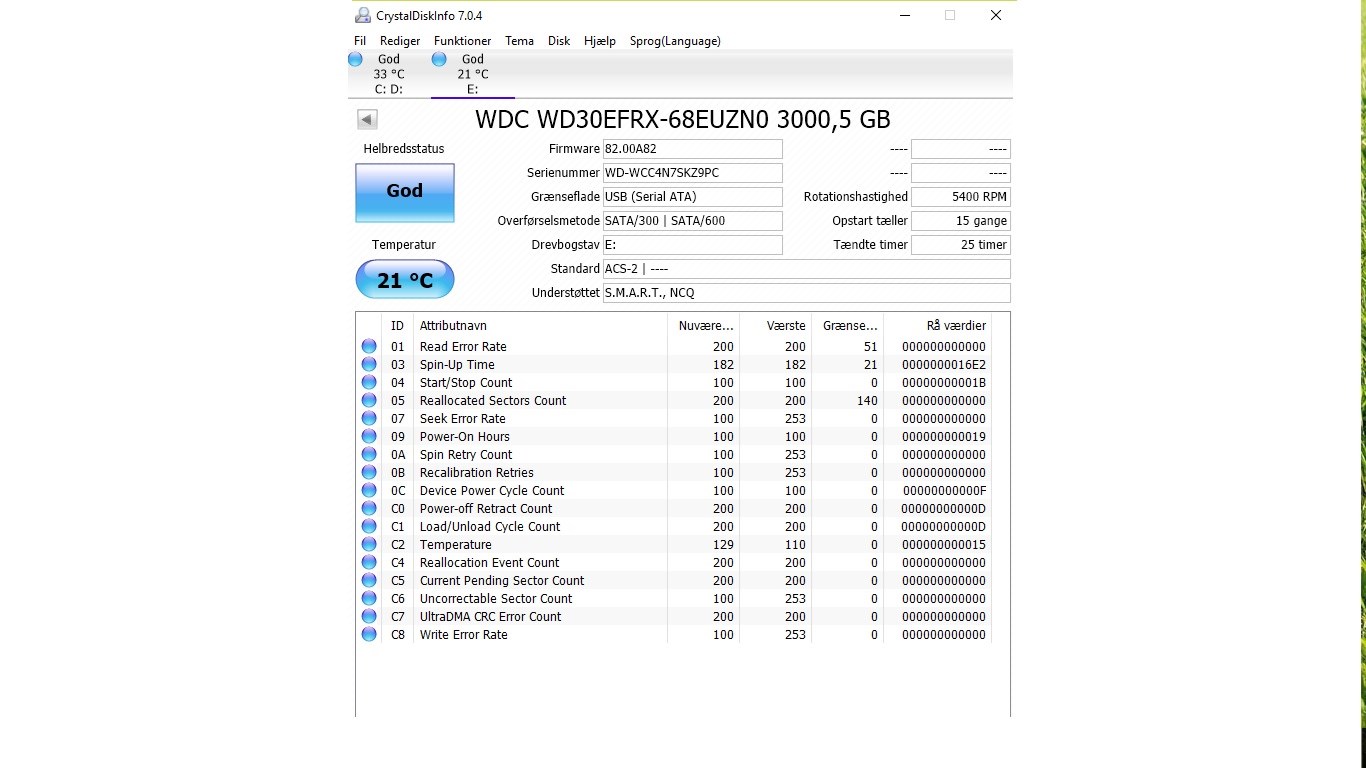This screenshot has width=1366, height=768.
Task: Click the Opstart tæller field 15 gange
Action: tap(960, 221)
